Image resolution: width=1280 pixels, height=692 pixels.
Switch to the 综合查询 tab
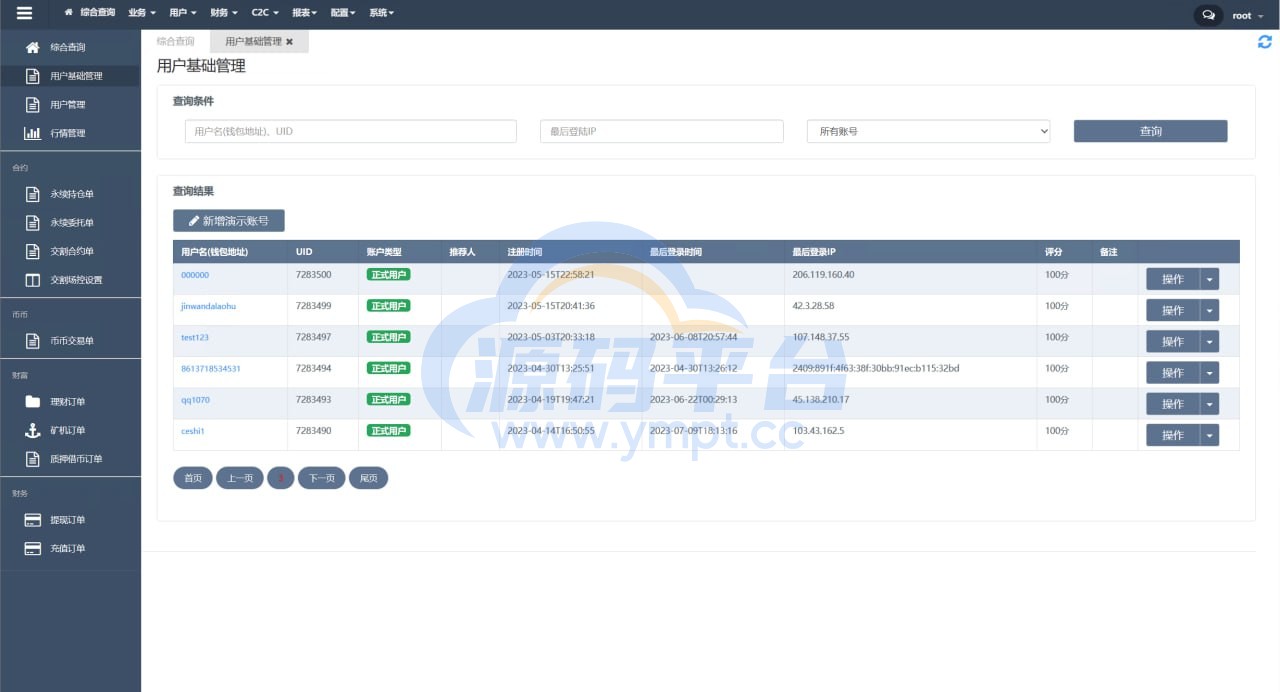pos(176,41)
